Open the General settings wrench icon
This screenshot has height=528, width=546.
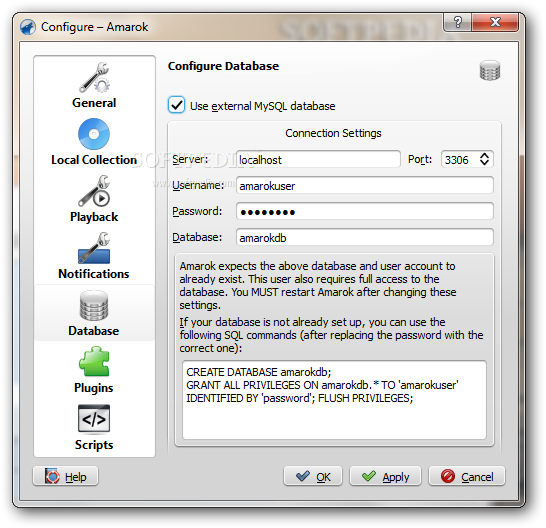point(94,78)
